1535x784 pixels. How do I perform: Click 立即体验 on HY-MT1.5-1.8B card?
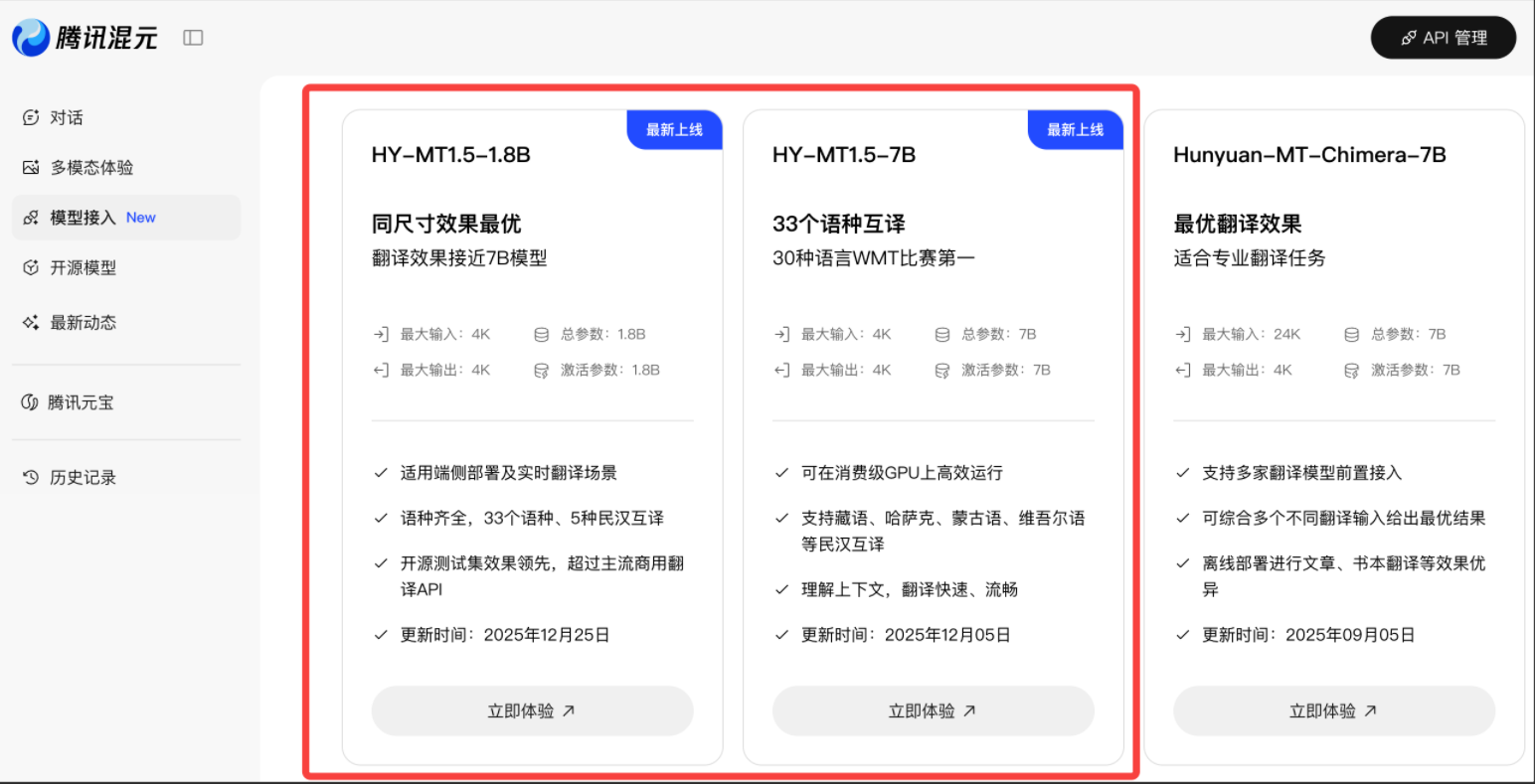coord(532,710)
